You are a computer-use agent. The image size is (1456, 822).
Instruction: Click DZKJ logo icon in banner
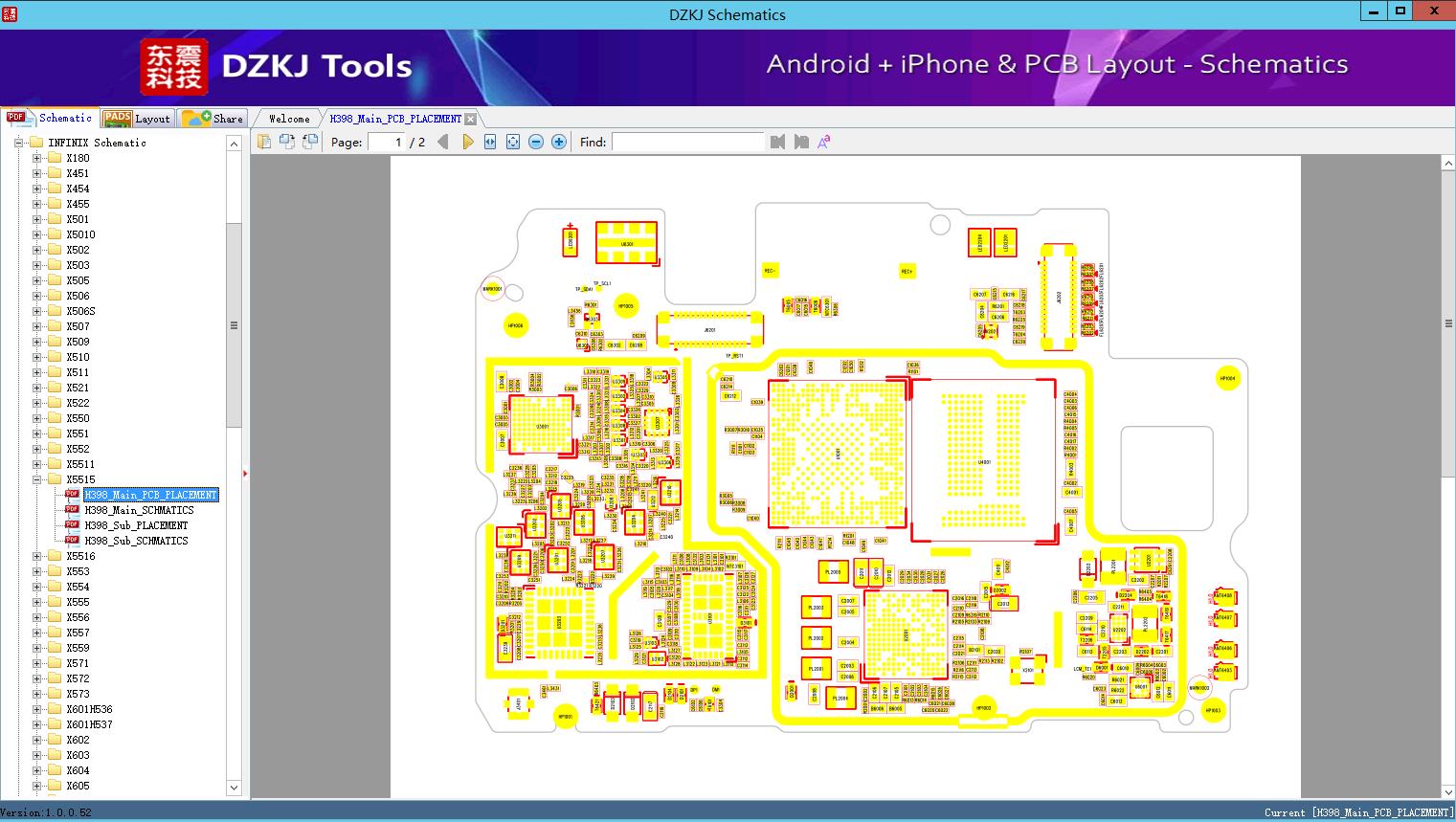174,67
